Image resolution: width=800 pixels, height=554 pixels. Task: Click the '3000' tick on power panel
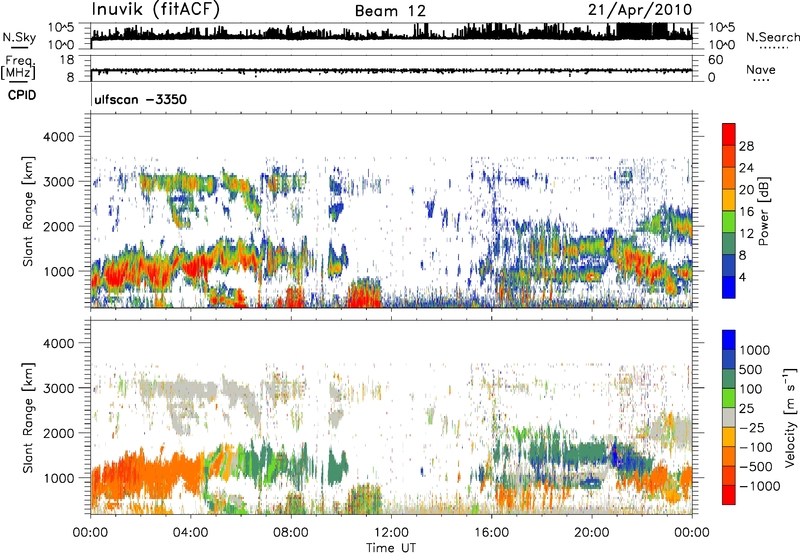[x=58, y=182]
